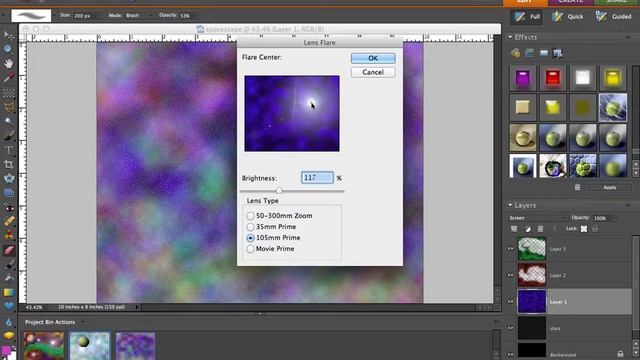
Task: Select 50-300mm Zoom lens type
Action: coord(280,216)
